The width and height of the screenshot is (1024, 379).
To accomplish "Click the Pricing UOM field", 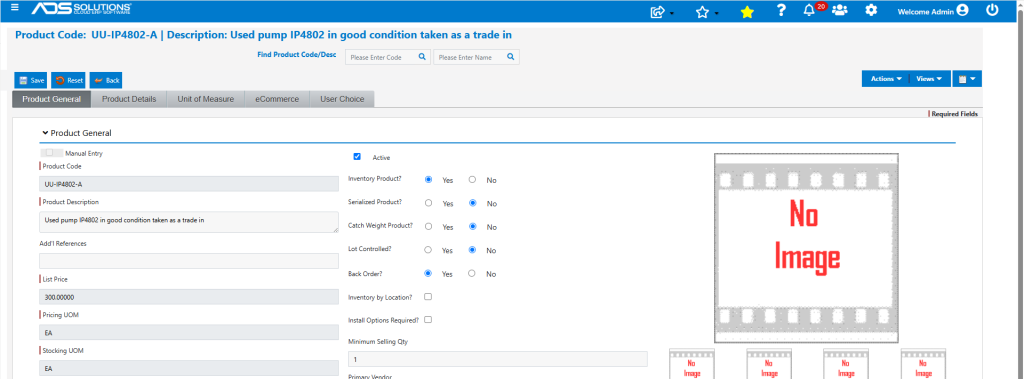I will pyautogui.click(x=189, y=333).
